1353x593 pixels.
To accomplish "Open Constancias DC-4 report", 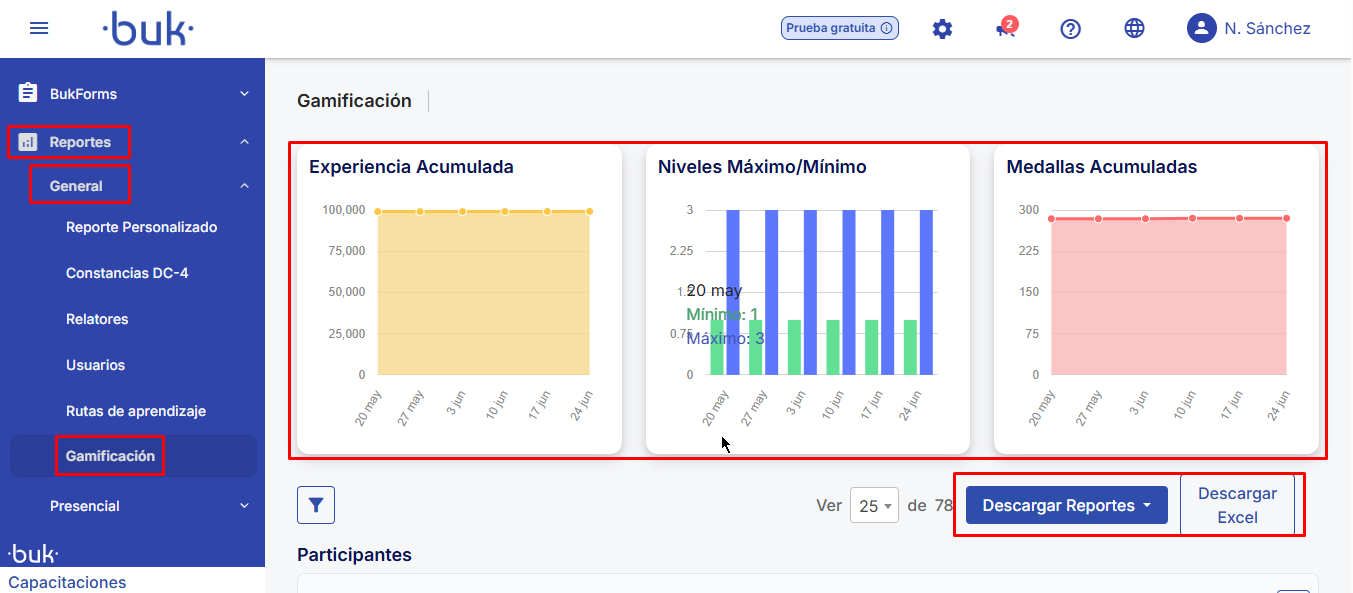I will click(127, 273).
